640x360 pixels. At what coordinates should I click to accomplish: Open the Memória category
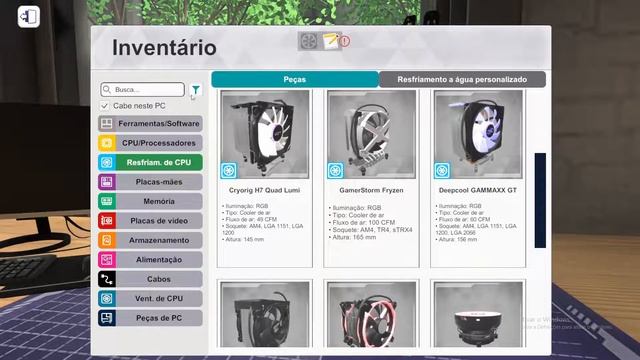[x=150, y=201]
